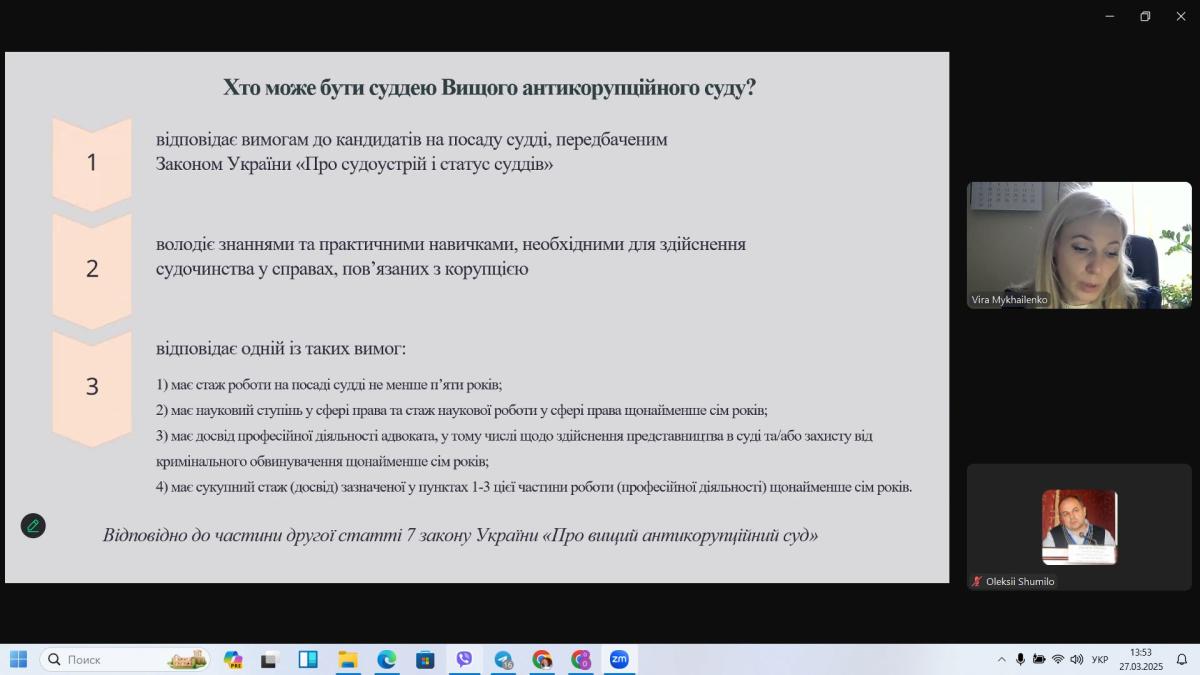
Task: Select Vira Mykhailenko's video tile
Action: [1079, 245]
